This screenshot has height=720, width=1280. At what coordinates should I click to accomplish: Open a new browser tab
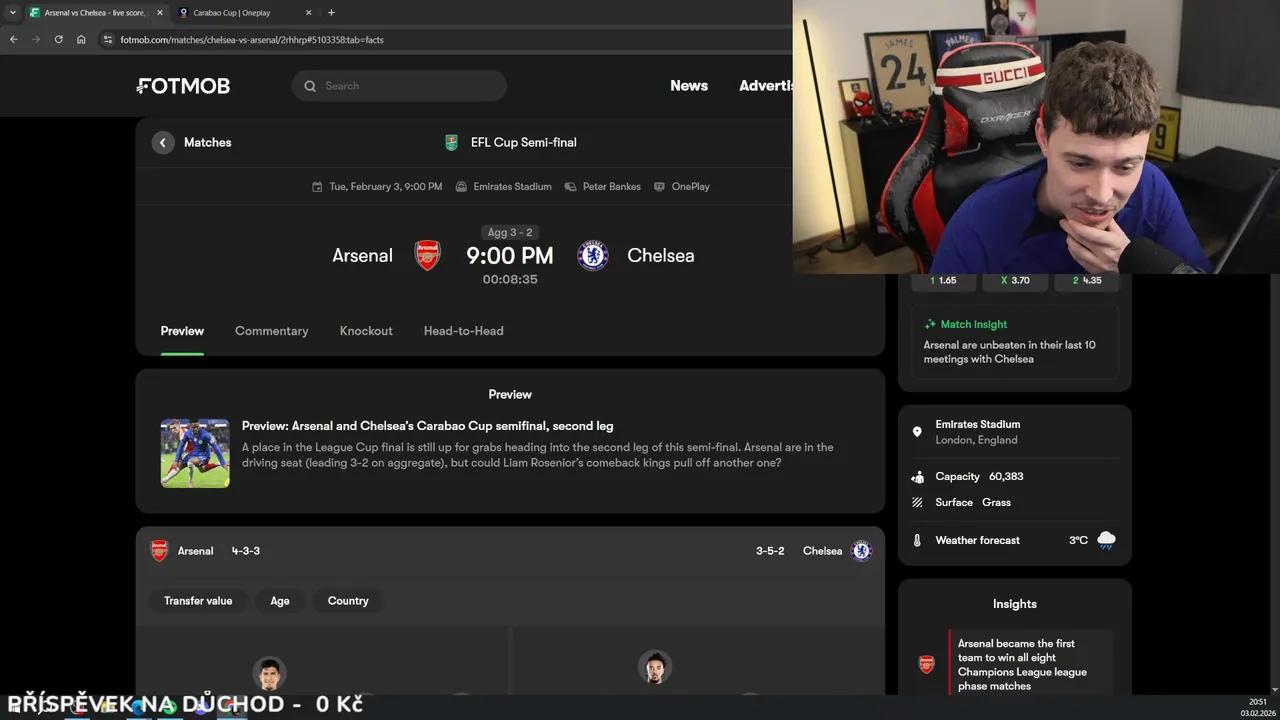pyautogui.click(x=332, y=13)
